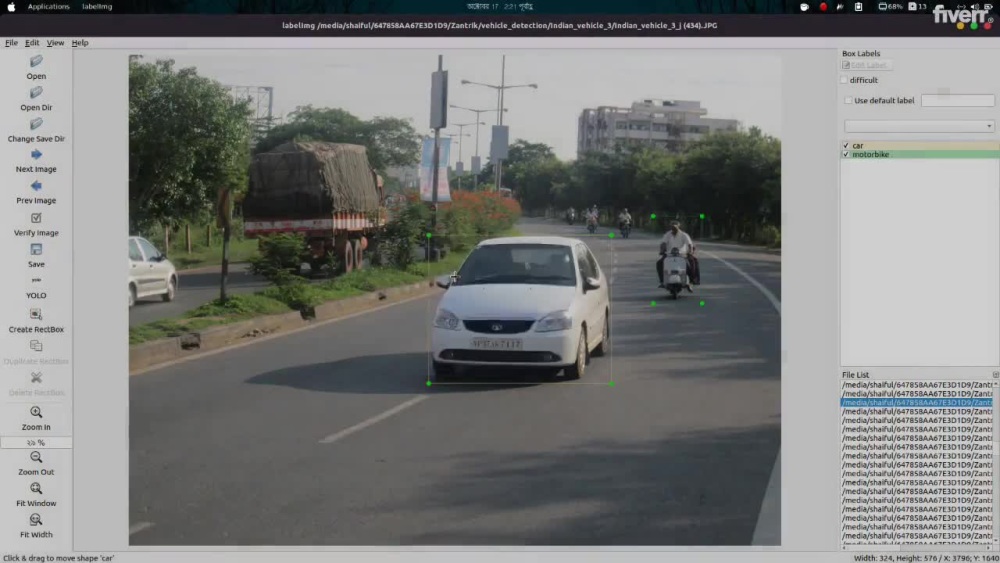The height and width of the screenshot is (563, 1000).
Task: Select the first file in File List
Action: tap(916, 384)
